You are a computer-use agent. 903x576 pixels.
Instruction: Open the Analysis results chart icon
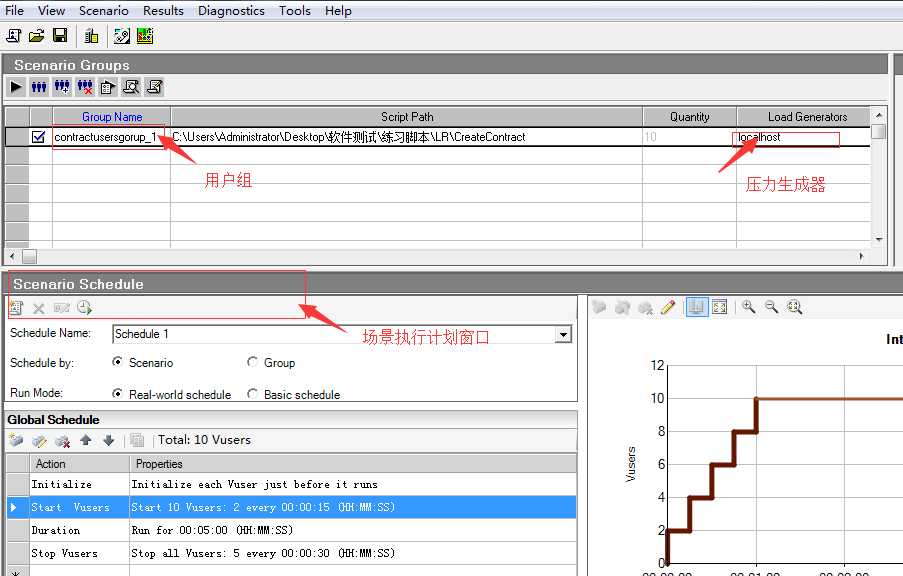point(145,36)
